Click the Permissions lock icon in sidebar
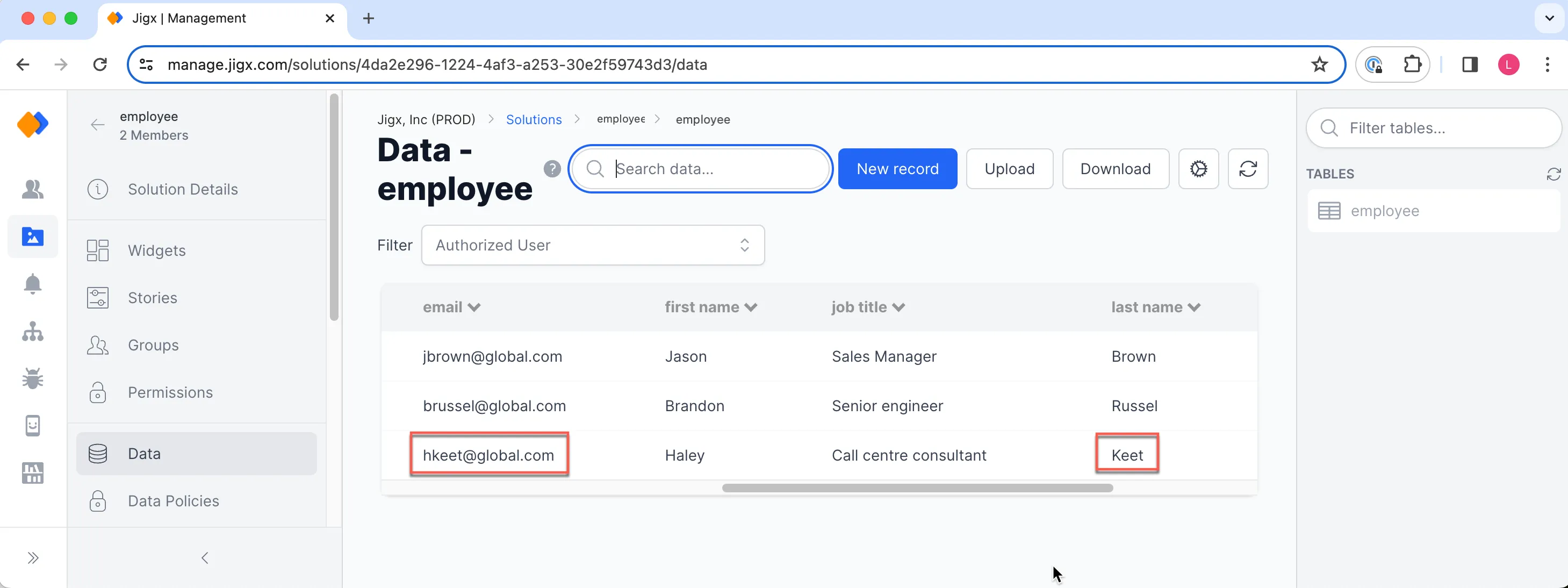This screenshot has height=588, width=1568. coord(97,392)
